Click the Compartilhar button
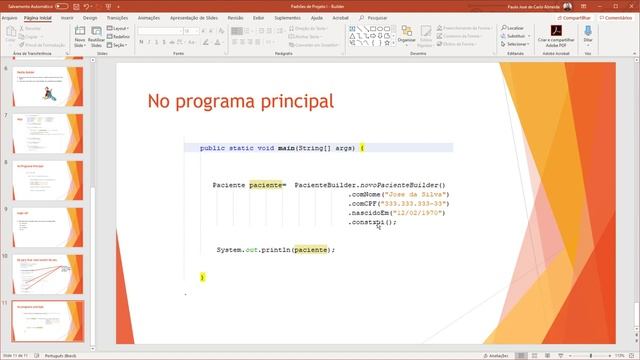 point(574,18)
